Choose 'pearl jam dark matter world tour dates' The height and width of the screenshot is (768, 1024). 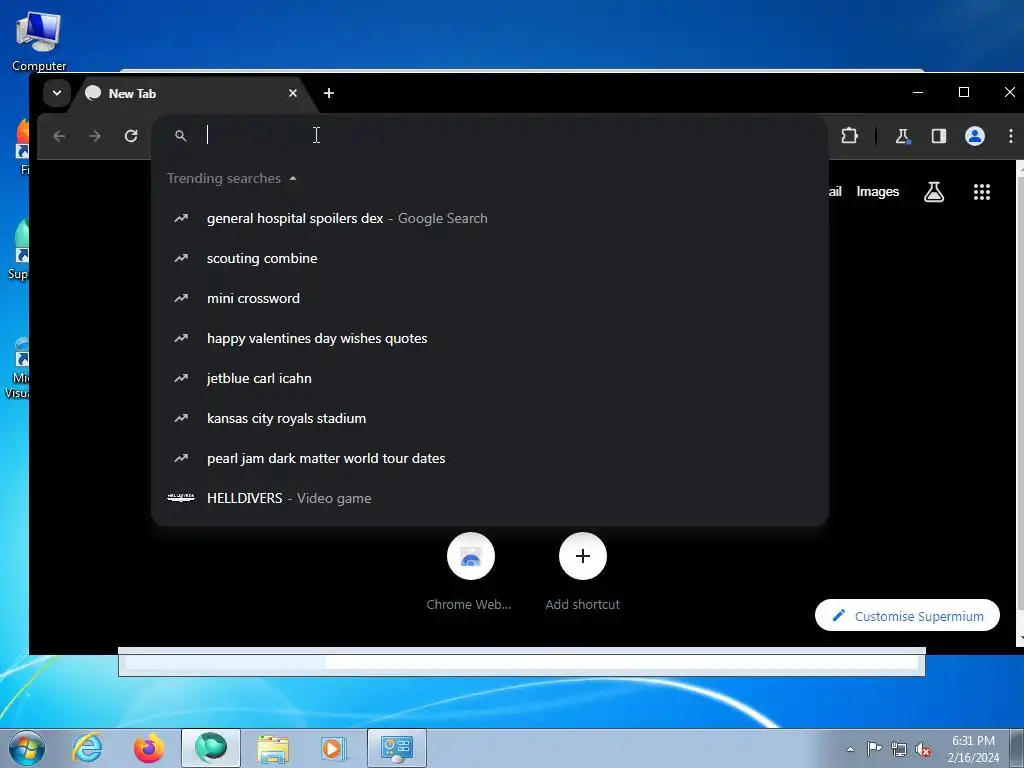coord(490,458)
